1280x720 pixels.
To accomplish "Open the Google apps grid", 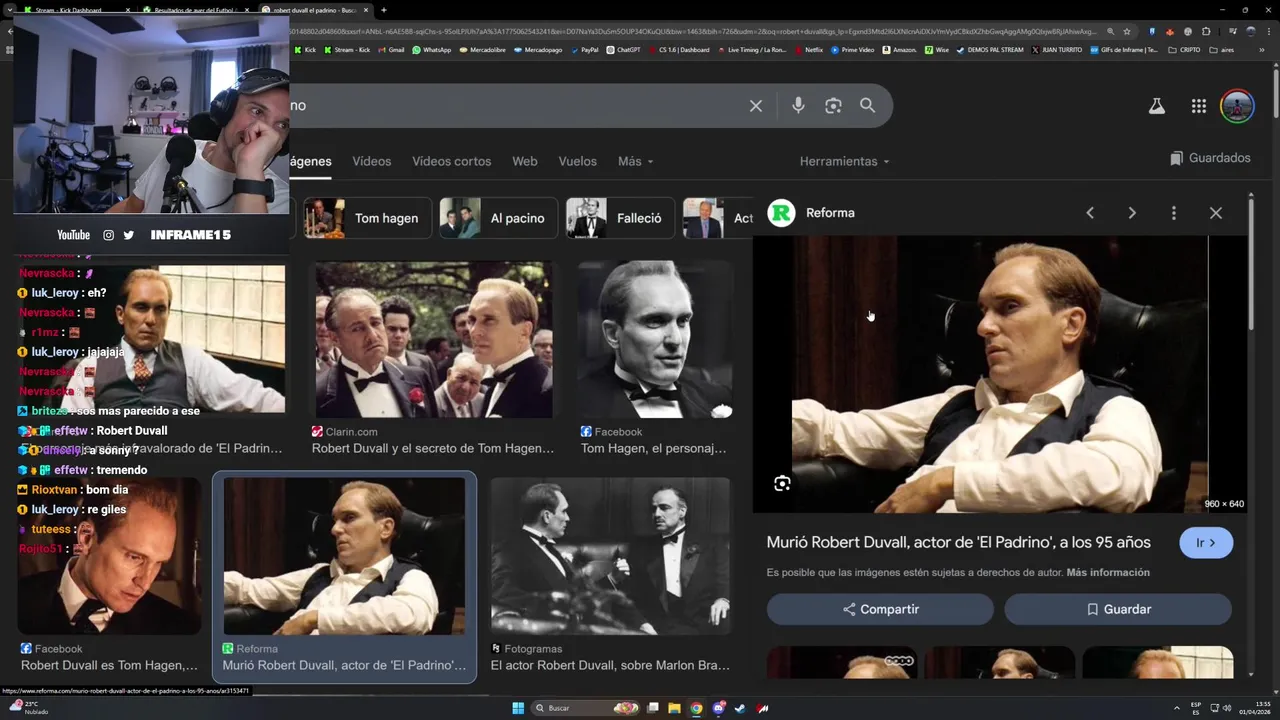I will tap(1199, 106).
